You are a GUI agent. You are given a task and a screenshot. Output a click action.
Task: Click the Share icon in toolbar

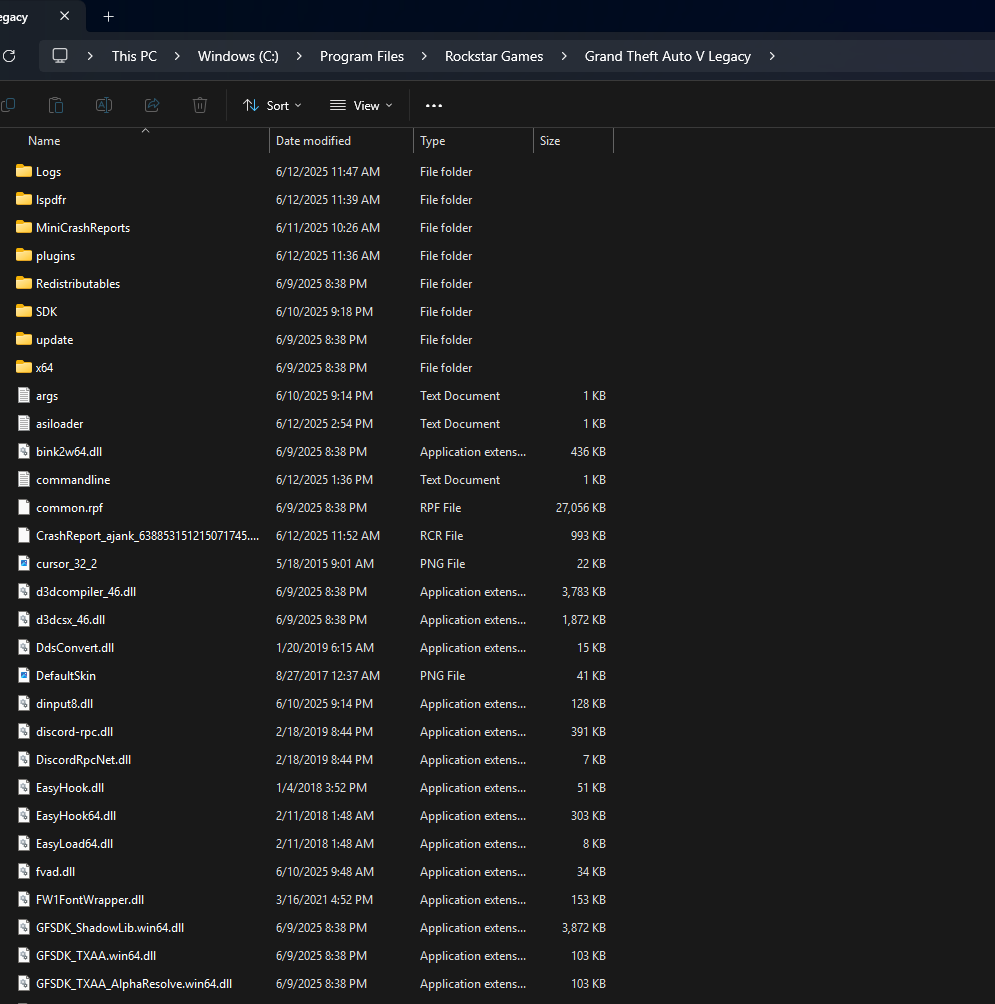(x=152, y=105)
